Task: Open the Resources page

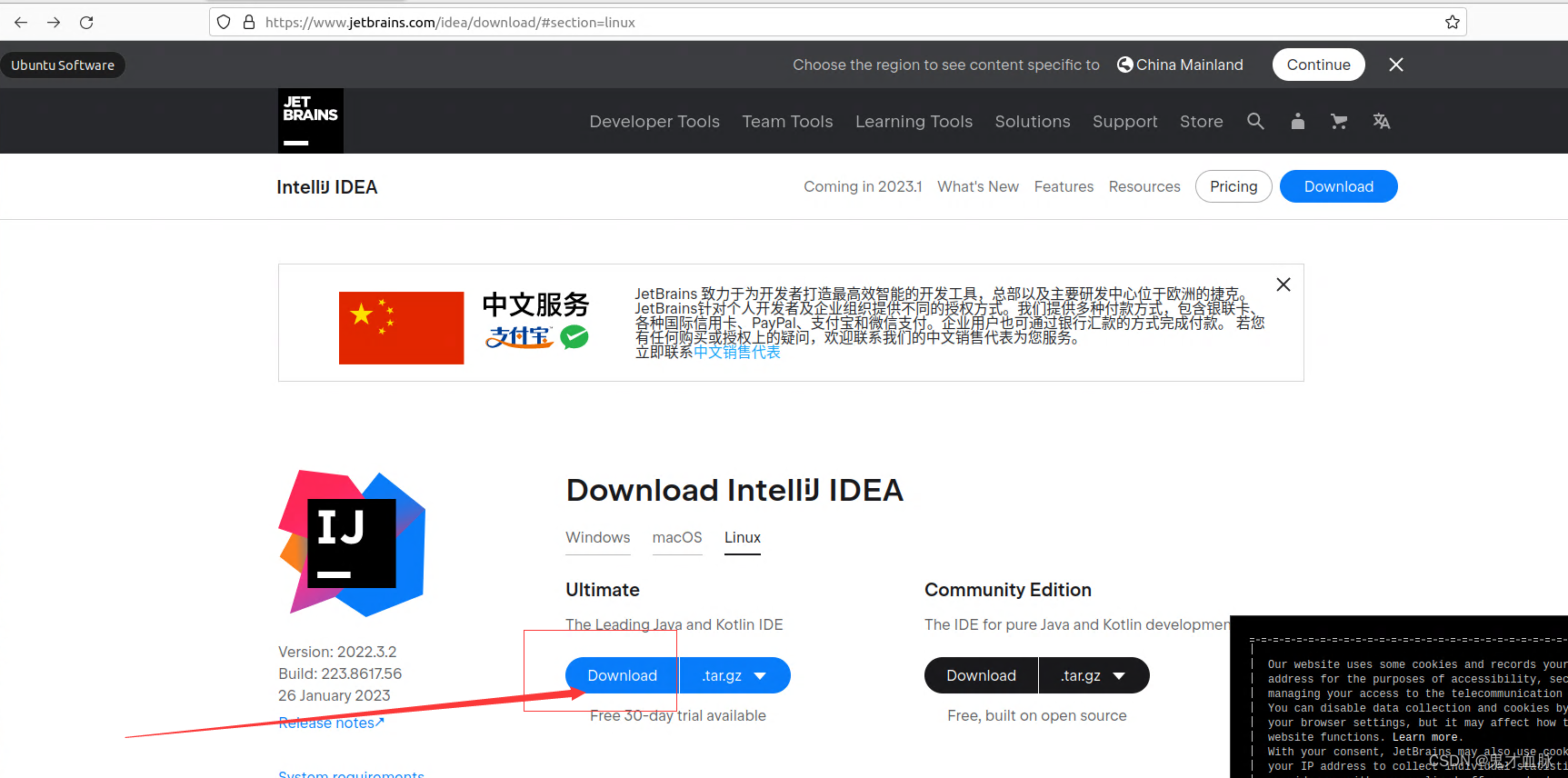Action: coord(1144,186)
